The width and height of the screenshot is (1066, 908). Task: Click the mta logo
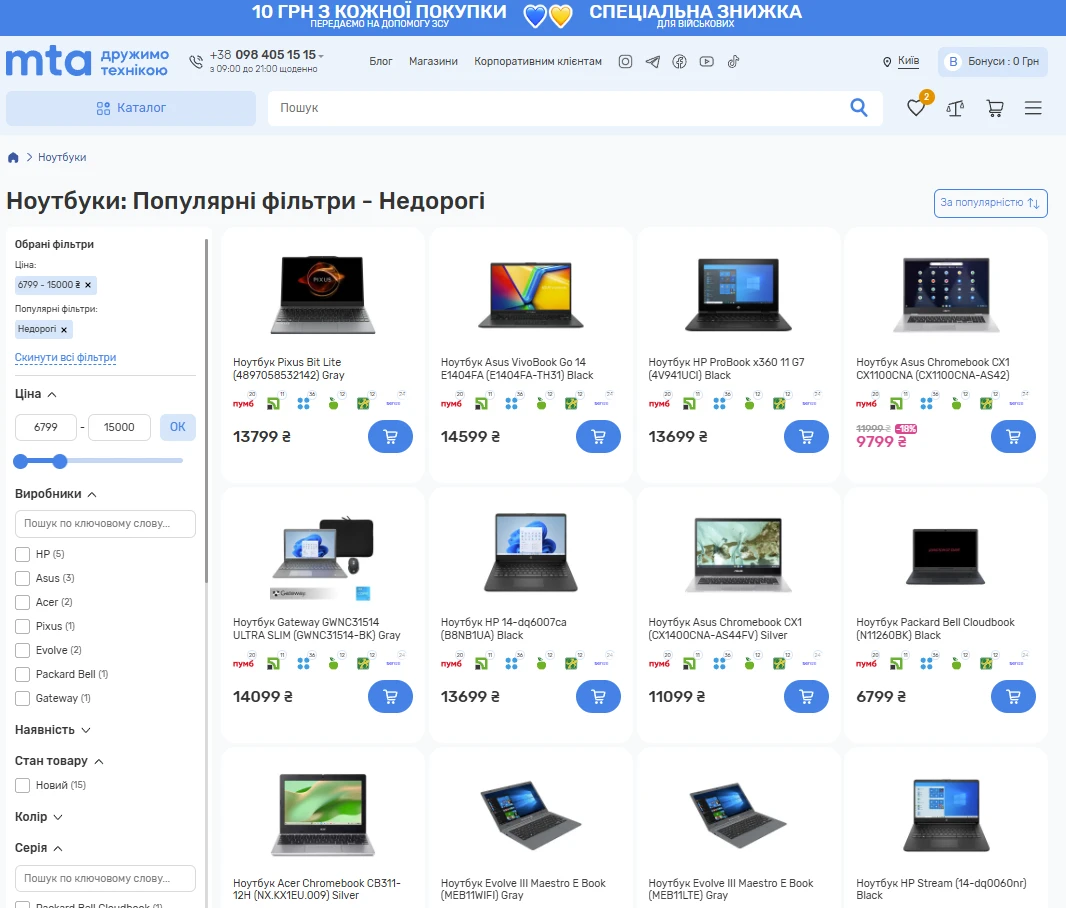point(48,61)
